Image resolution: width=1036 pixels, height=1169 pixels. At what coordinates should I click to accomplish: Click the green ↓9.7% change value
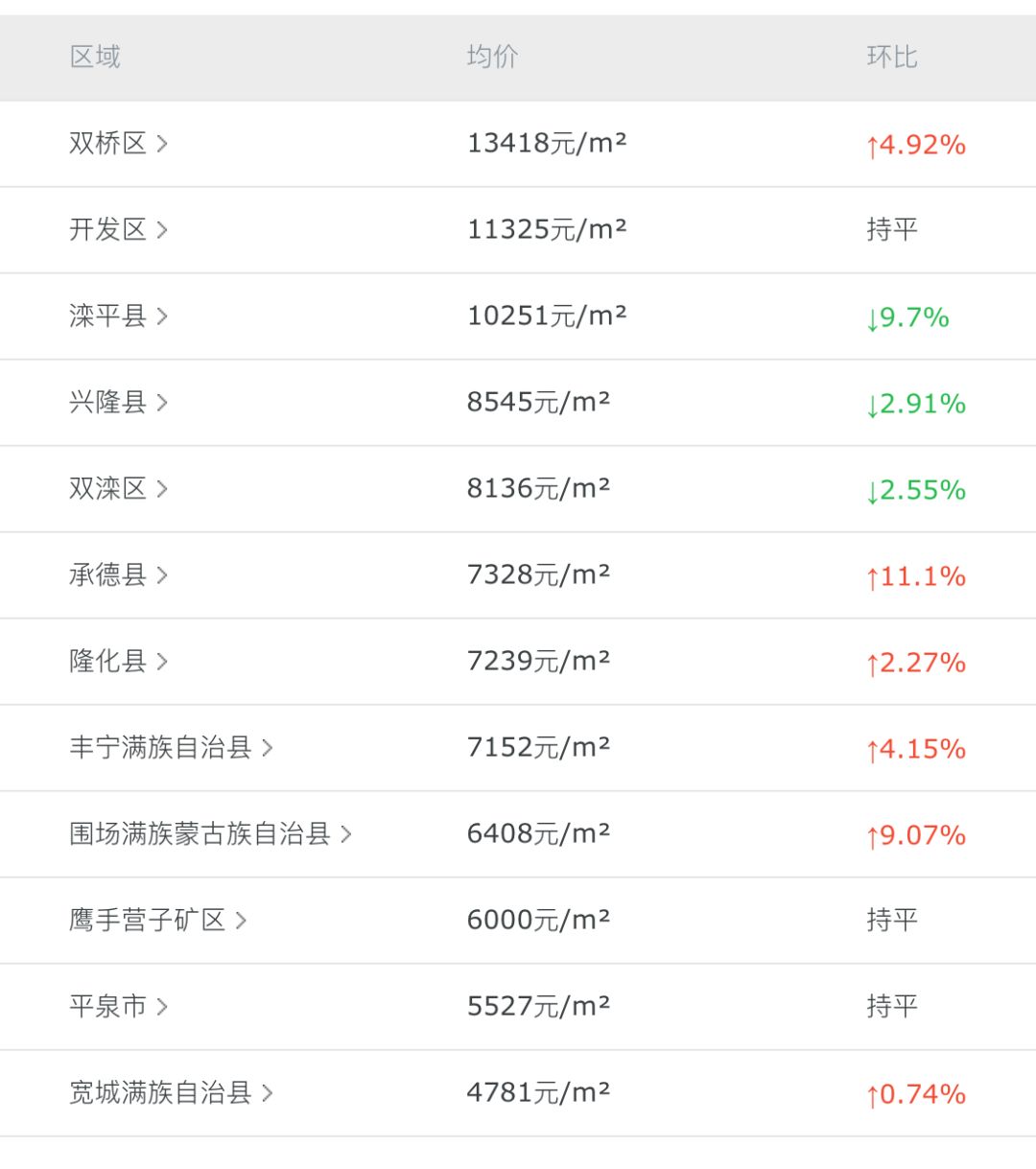(x=907, y=317)
